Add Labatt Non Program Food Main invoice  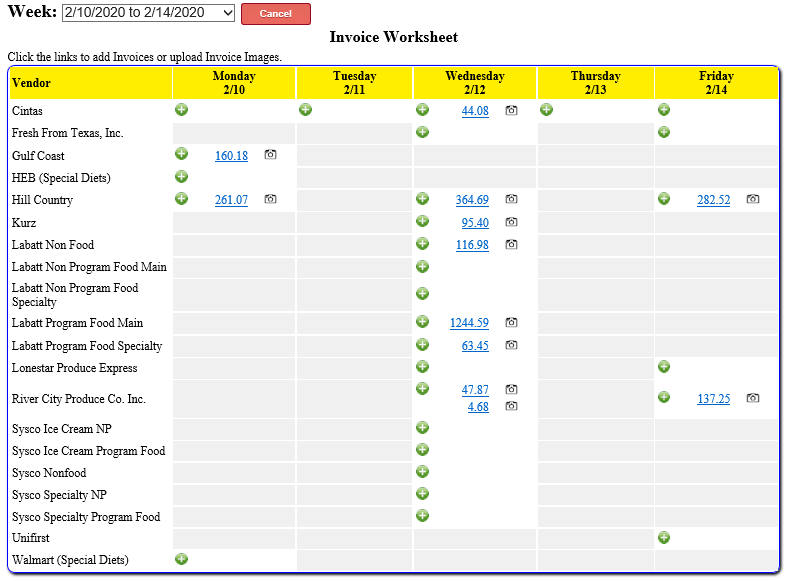422,267
